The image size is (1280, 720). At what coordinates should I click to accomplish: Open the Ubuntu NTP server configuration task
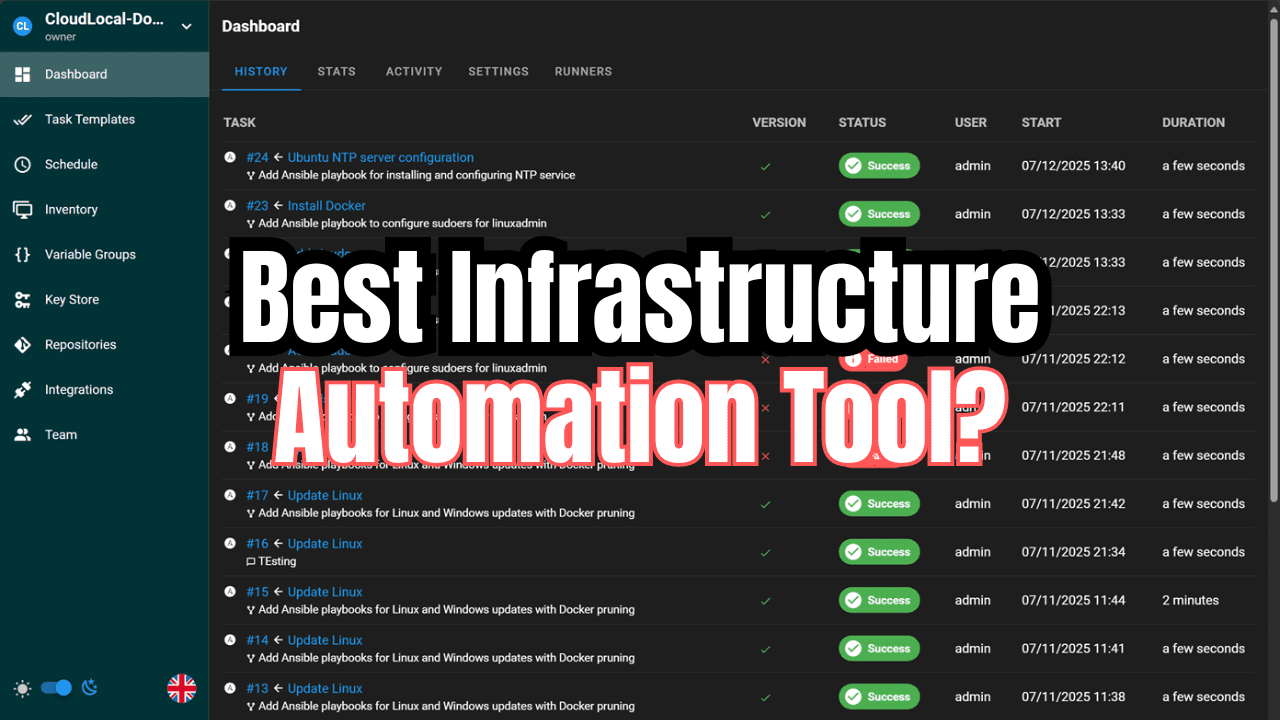[x=380, y=157]
